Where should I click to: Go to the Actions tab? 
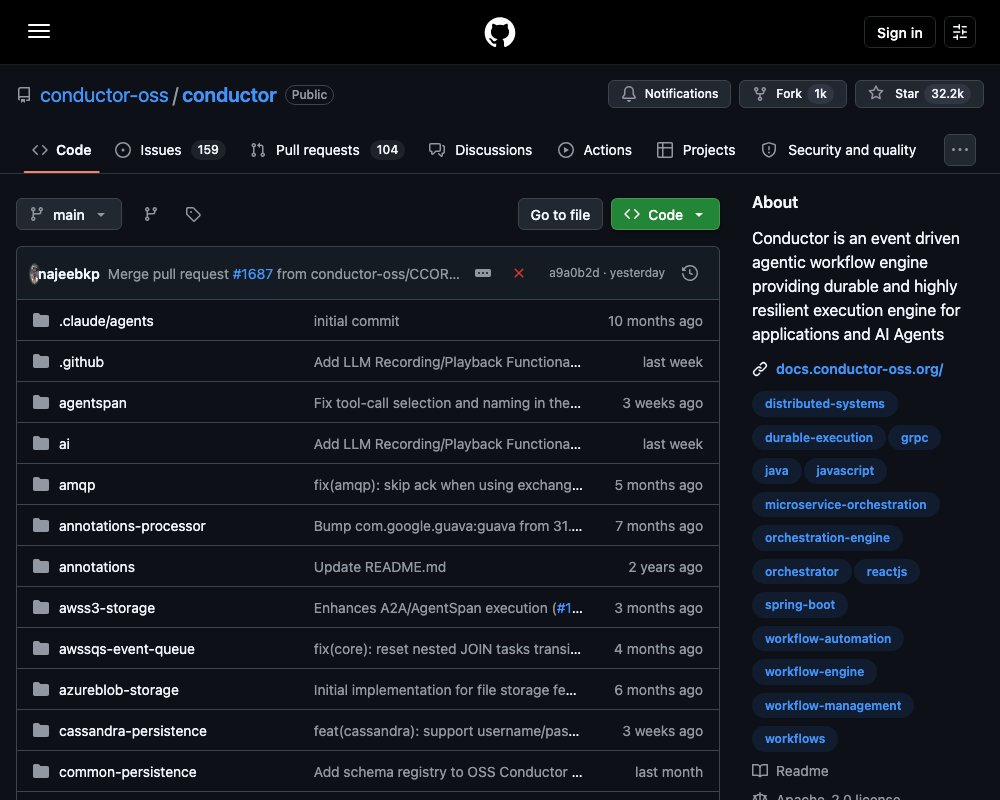pyautogui.click(x=595, y=150)
